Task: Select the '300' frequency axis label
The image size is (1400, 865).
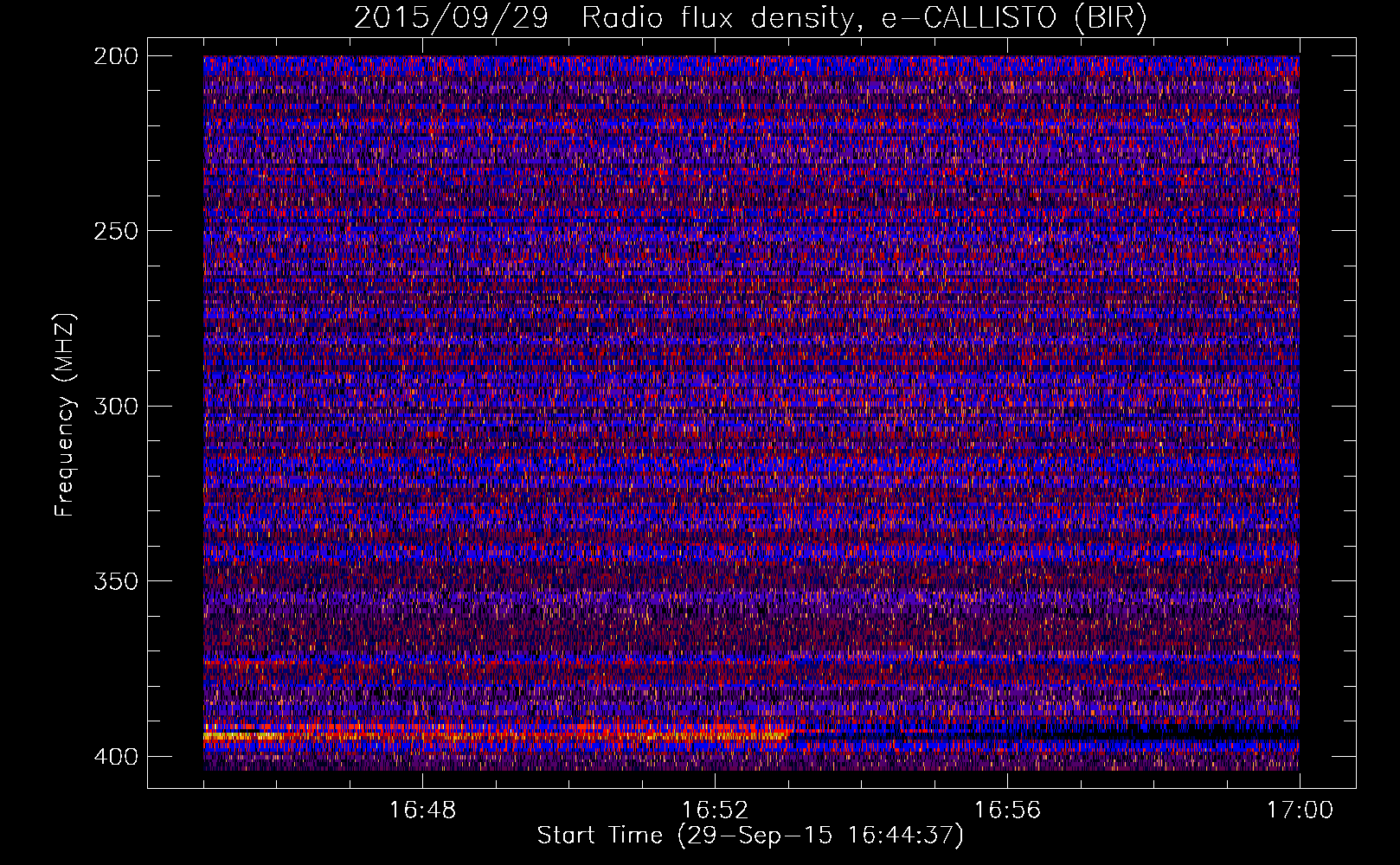Action: (x=115, y=406)
